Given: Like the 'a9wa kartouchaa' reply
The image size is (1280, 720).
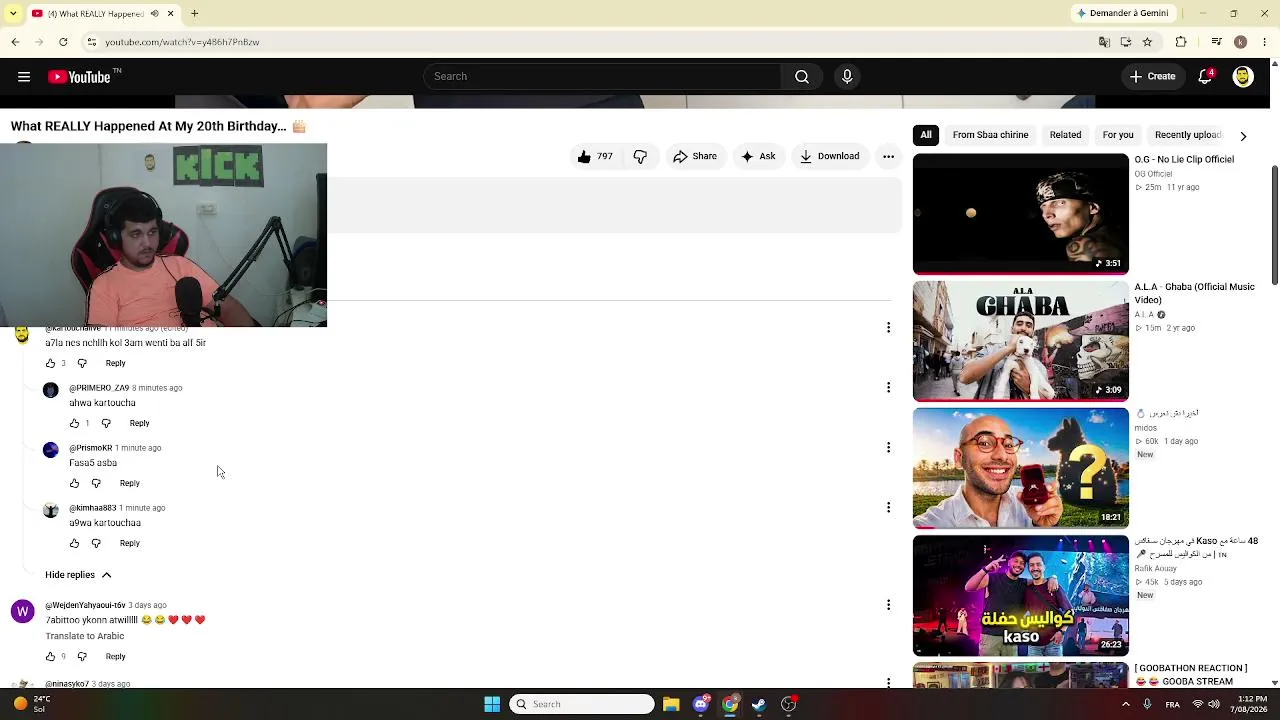Looking at the screenshot, I should (74, 544).
